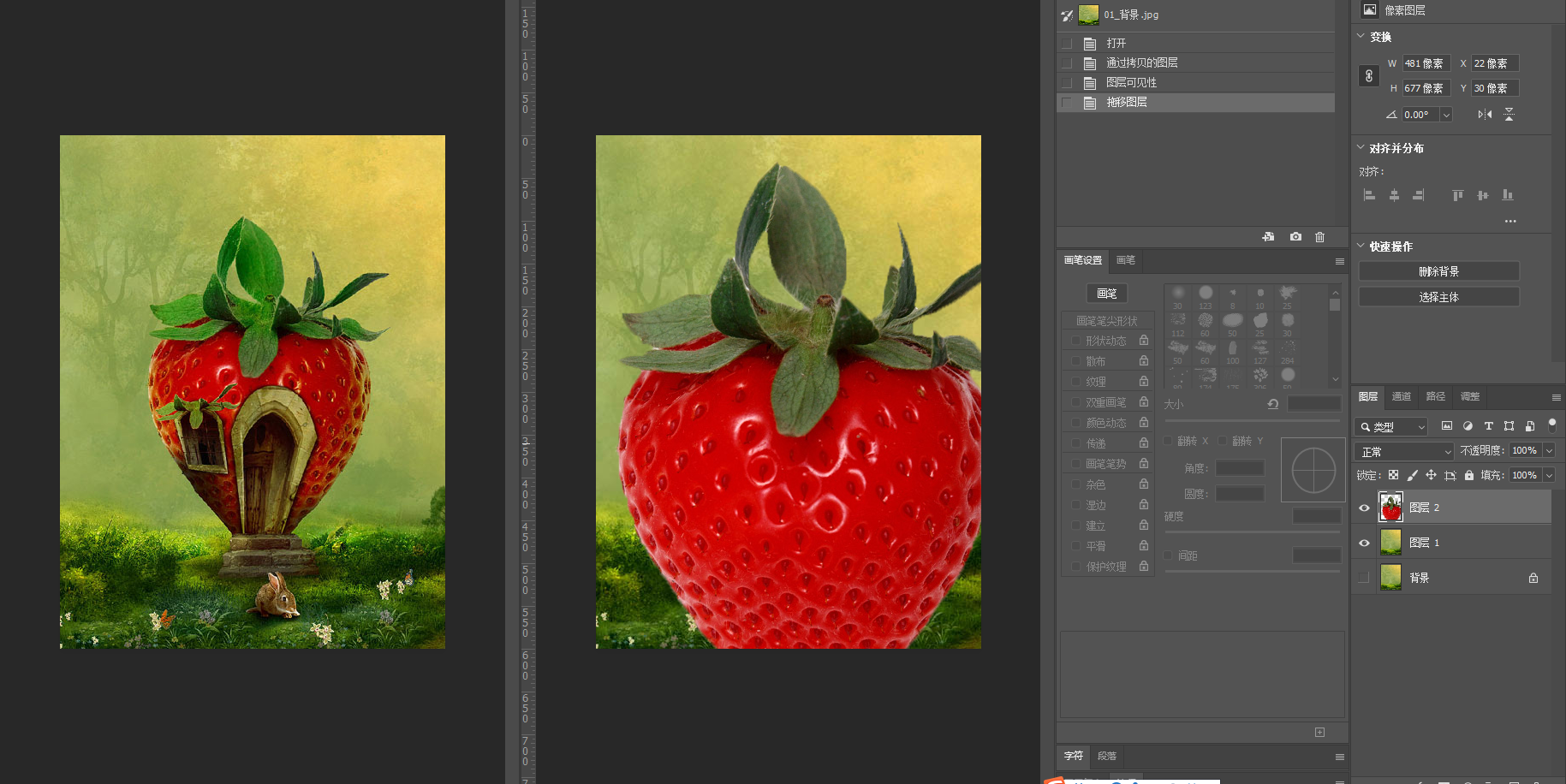This screenshot has width=1566, height=784.
Task: Open the 类型 layer filter dropdown
Action: 1391,426
